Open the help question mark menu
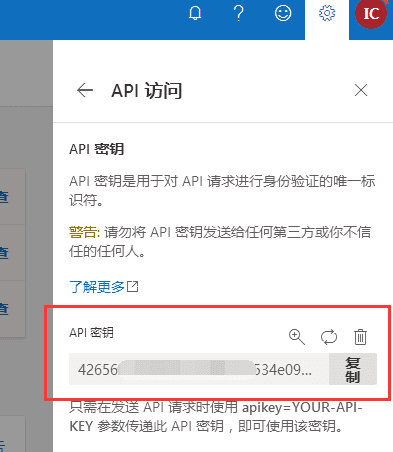393x452 pixels. tap(238, 14)
